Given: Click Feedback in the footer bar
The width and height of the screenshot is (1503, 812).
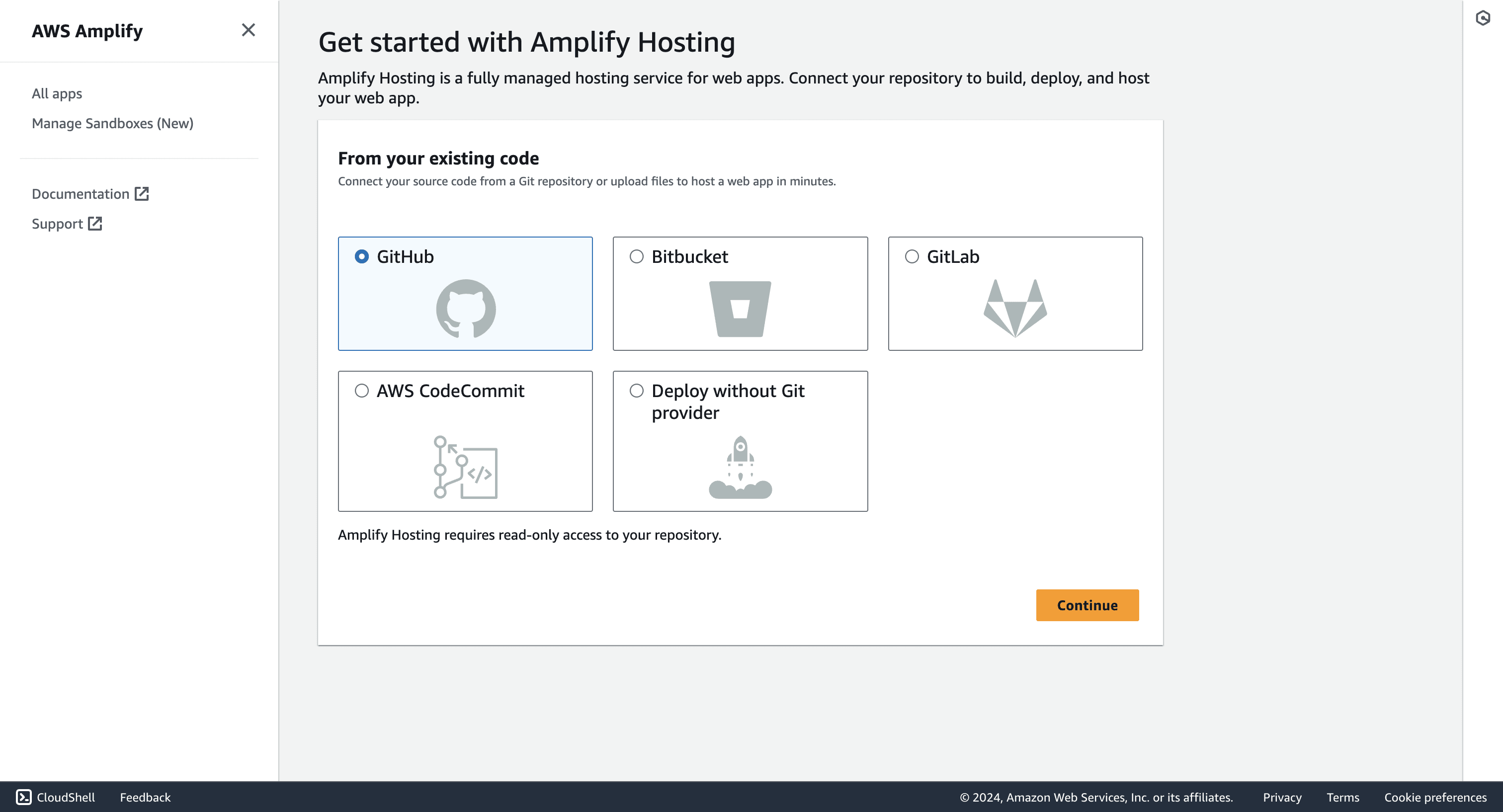Looking at the screenshot, I should (145, 797).
